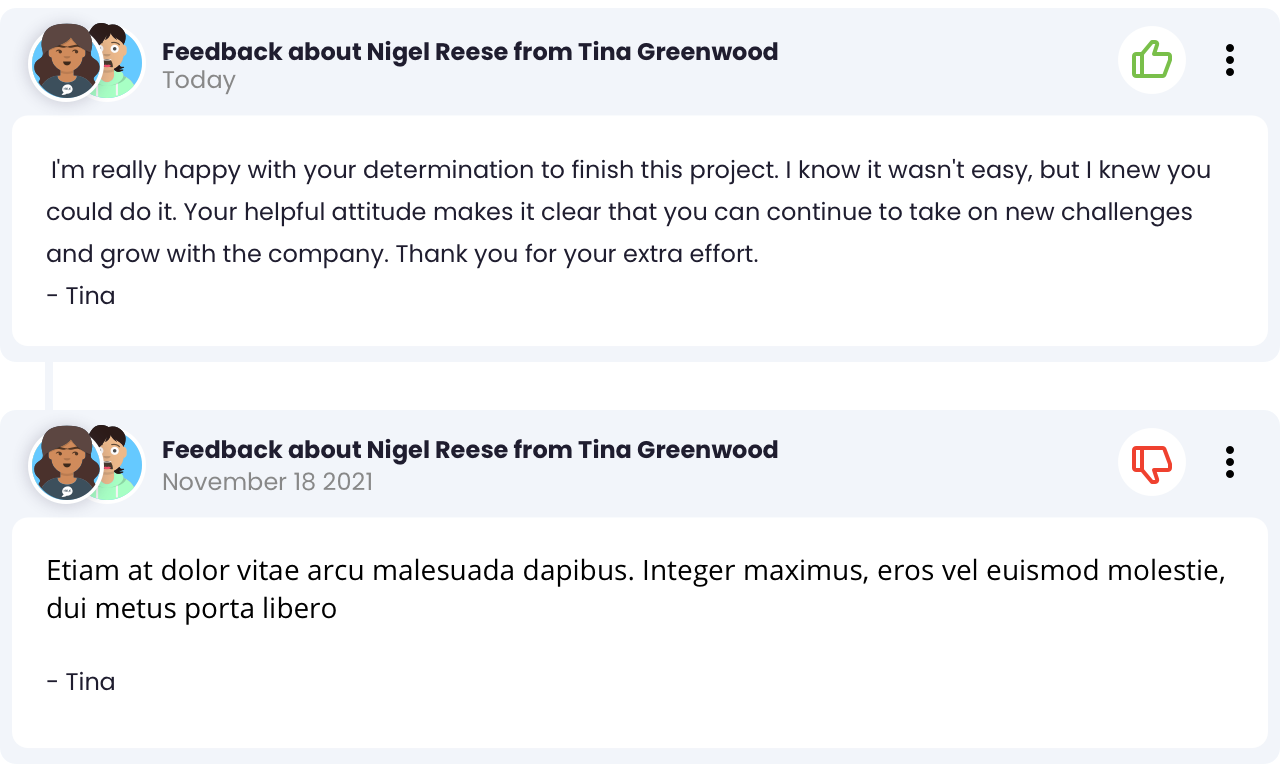
Task: Click the "- Tina" signature in today's message
Action: click(81, 296)
